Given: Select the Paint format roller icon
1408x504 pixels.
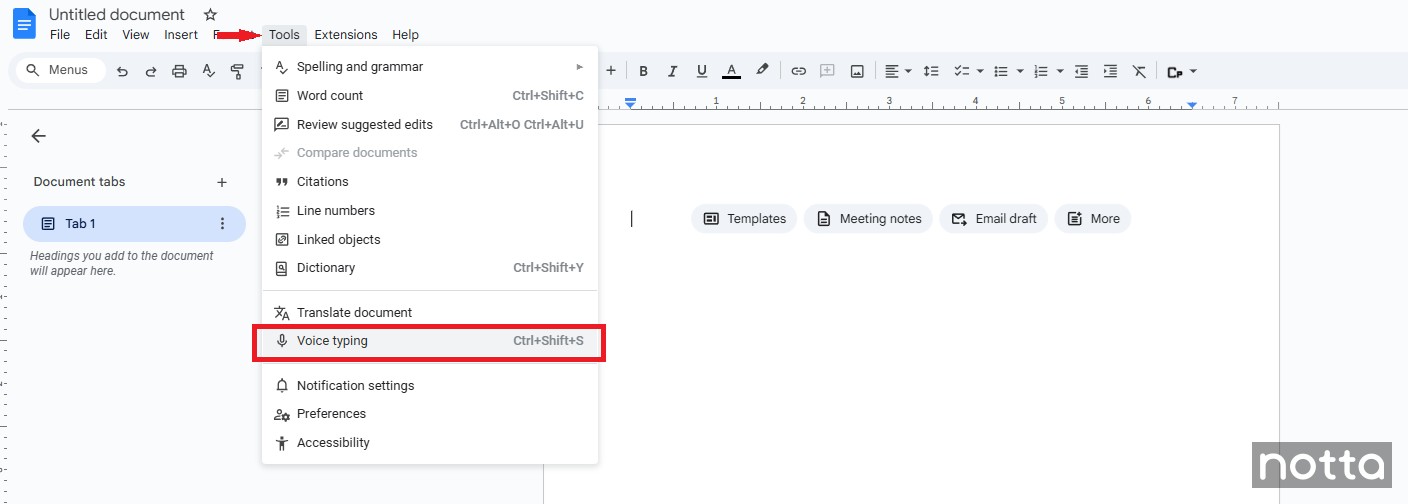Looking at the screenshot, I should 237,71.
